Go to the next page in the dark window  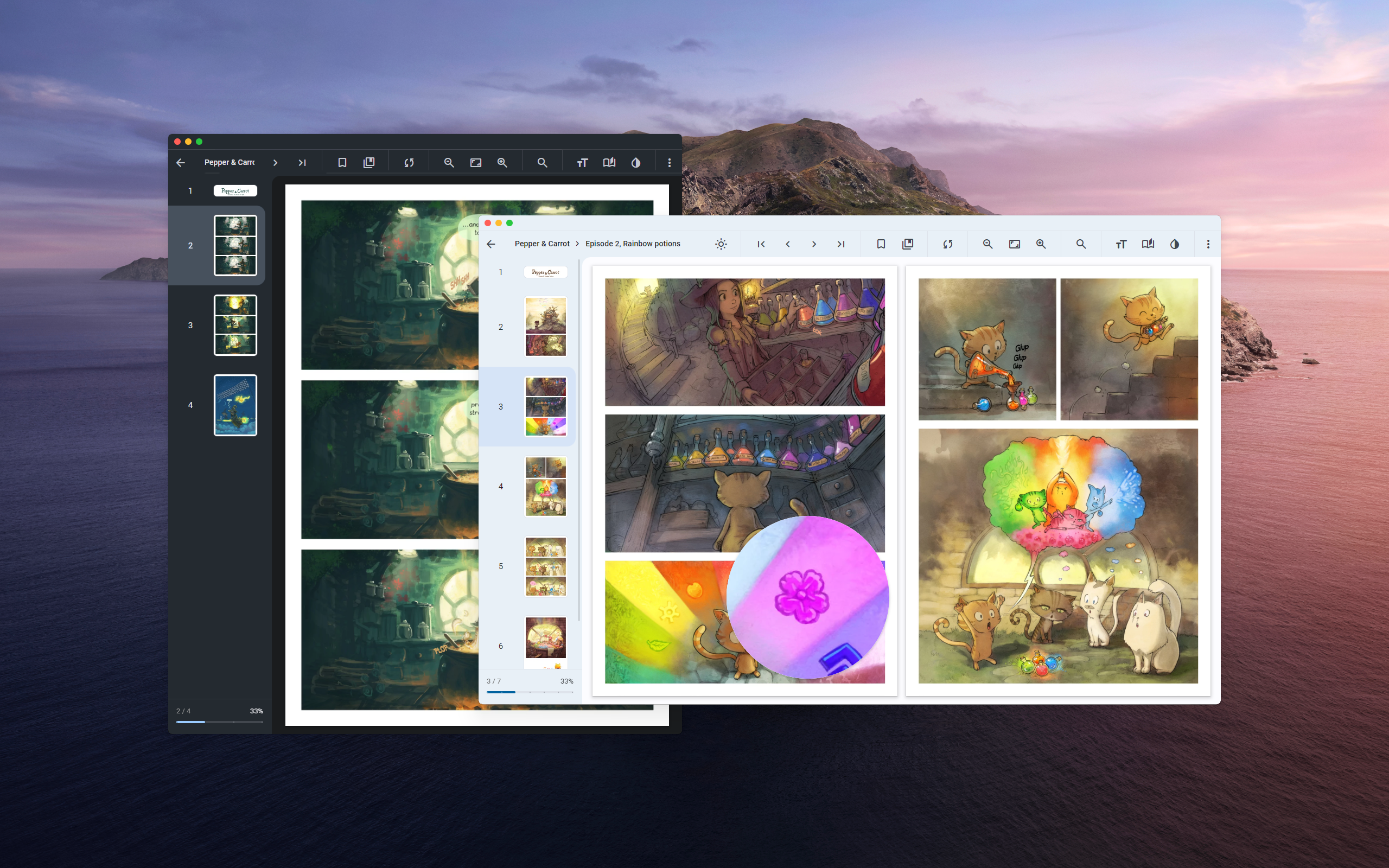276,163
